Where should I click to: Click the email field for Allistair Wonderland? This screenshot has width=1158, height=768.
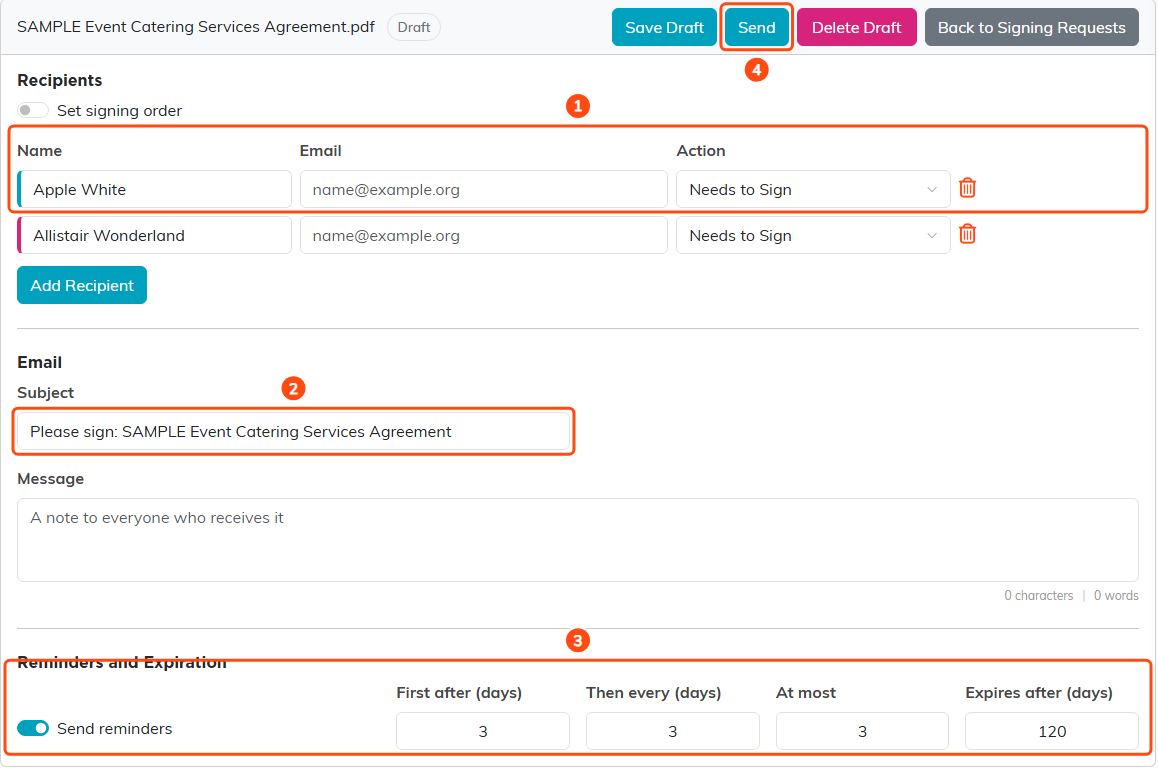(x=484, y=236)
